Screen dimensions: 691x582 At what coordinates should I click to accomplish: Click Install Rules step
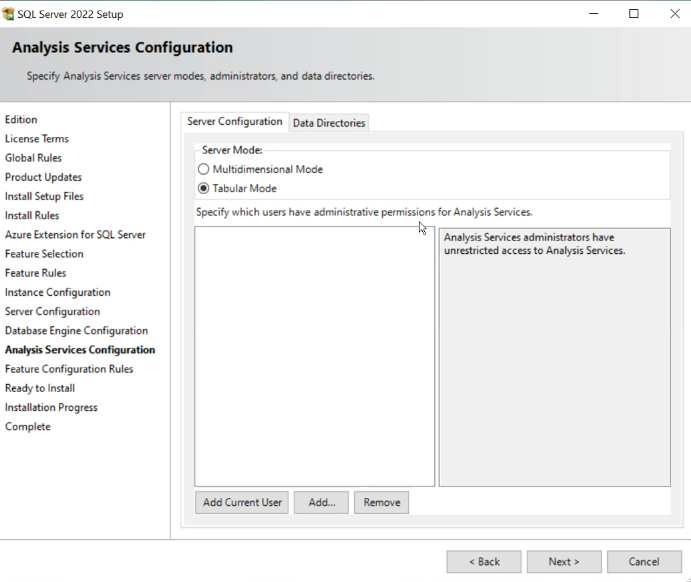click(x=32, y=215)
